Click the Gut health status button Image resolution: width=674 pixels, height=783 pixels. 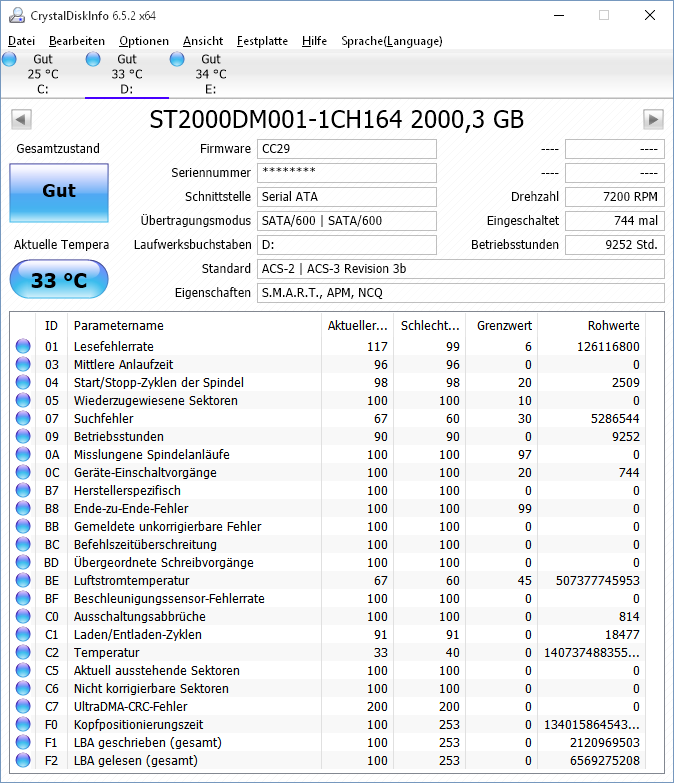pos(59,193)
